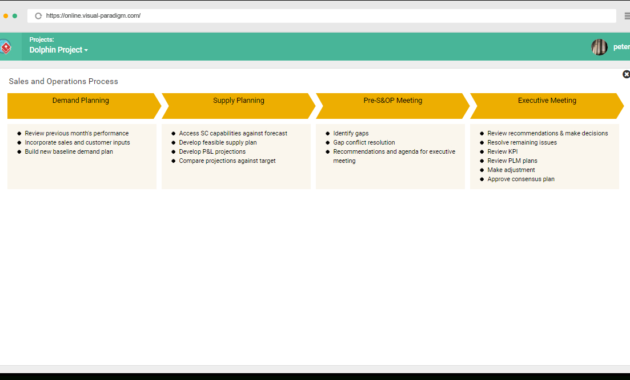This screenshot has height=380, width=630.
Task: Select the Demand Planning chevron step
Action: [84, 106]
